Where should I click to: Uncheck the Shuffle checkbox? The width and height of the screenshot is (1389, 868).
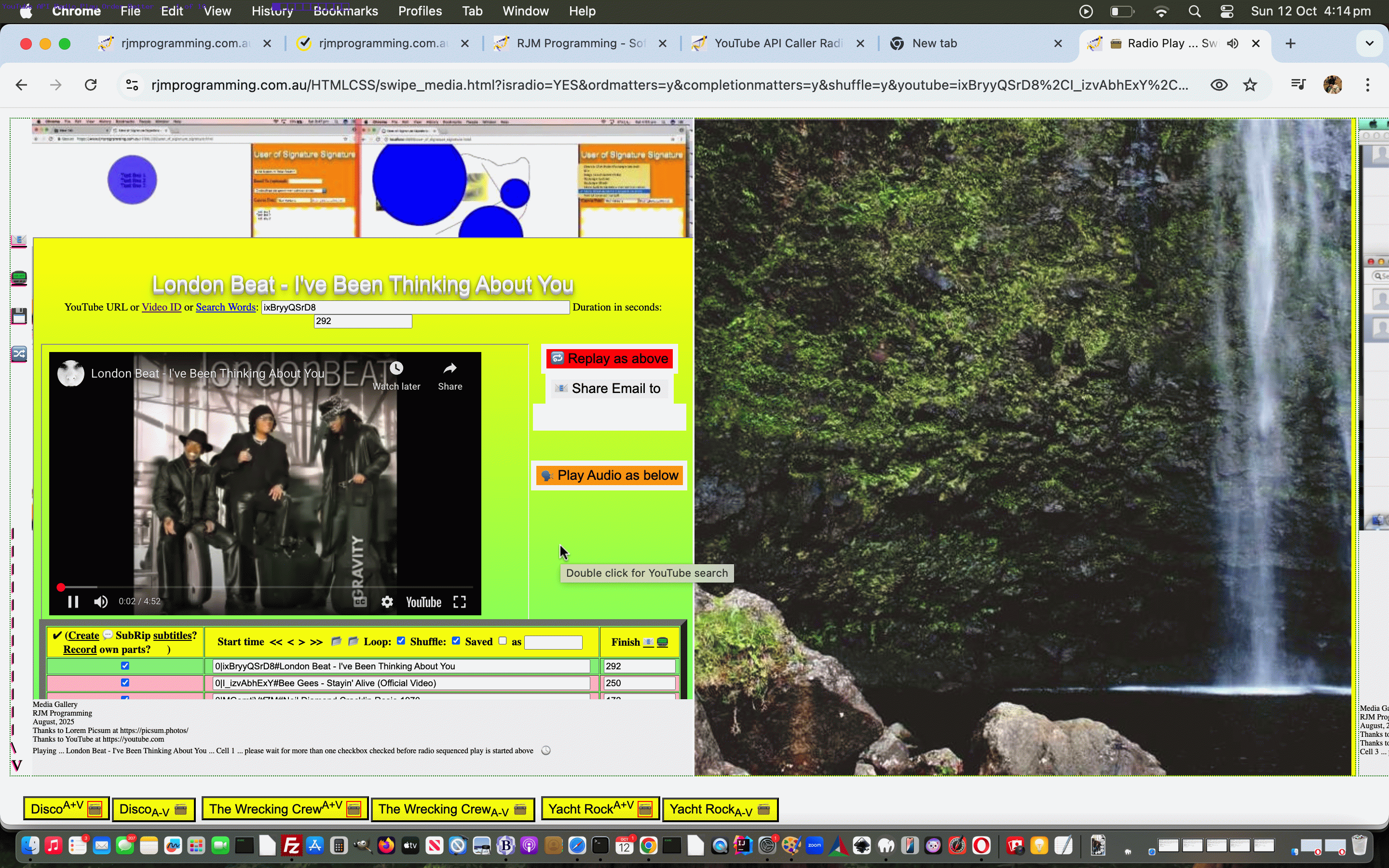[x=456, y=641]
